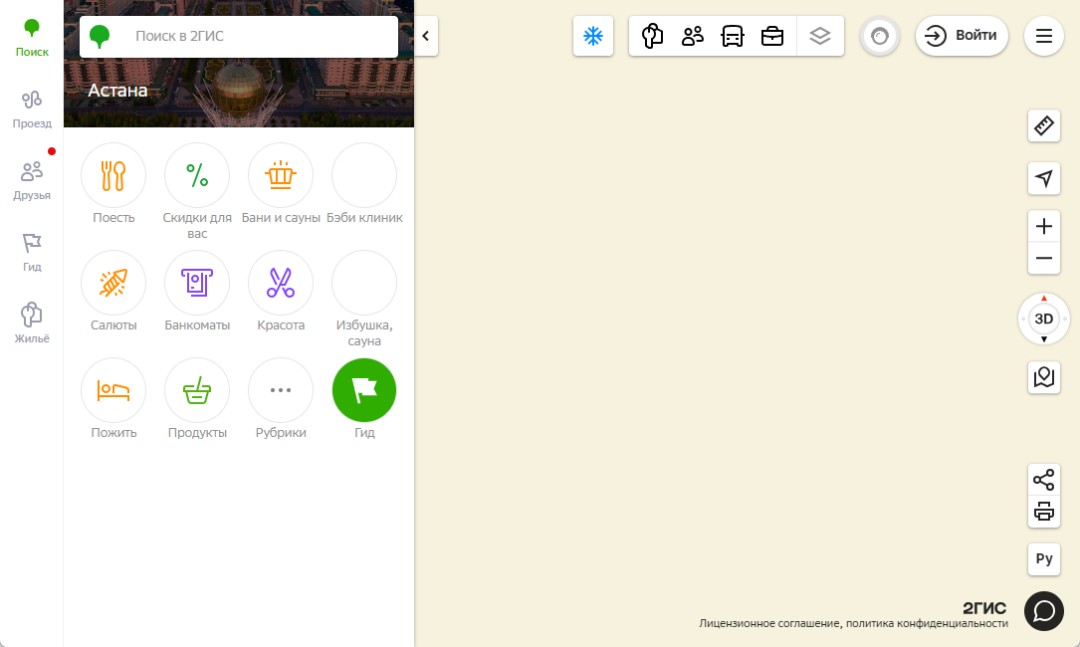The image size is (1080, 647).
Task: Toggle 3D map view
Action: pyautogui.click(x=1044, y=319)
